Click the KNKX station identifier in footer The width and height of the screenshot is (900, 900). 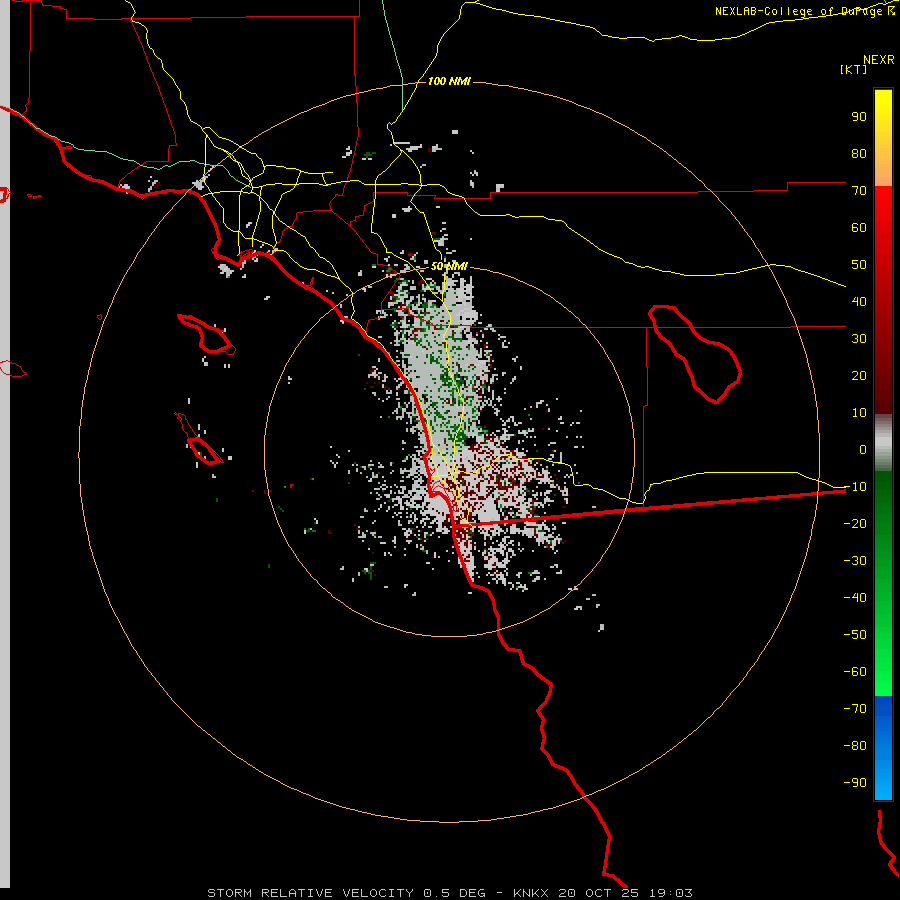[530, 893]
